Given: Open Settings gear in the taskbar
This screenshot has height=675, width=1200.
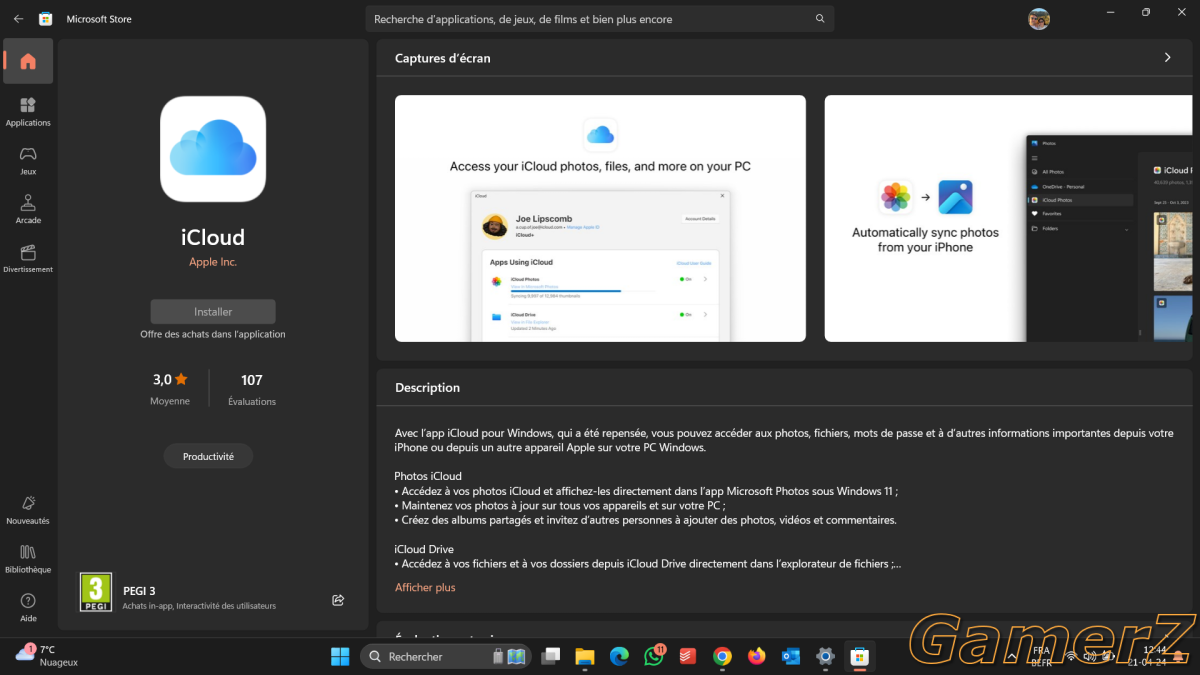Looking at the screenshot, I should [x=825, y=656].
